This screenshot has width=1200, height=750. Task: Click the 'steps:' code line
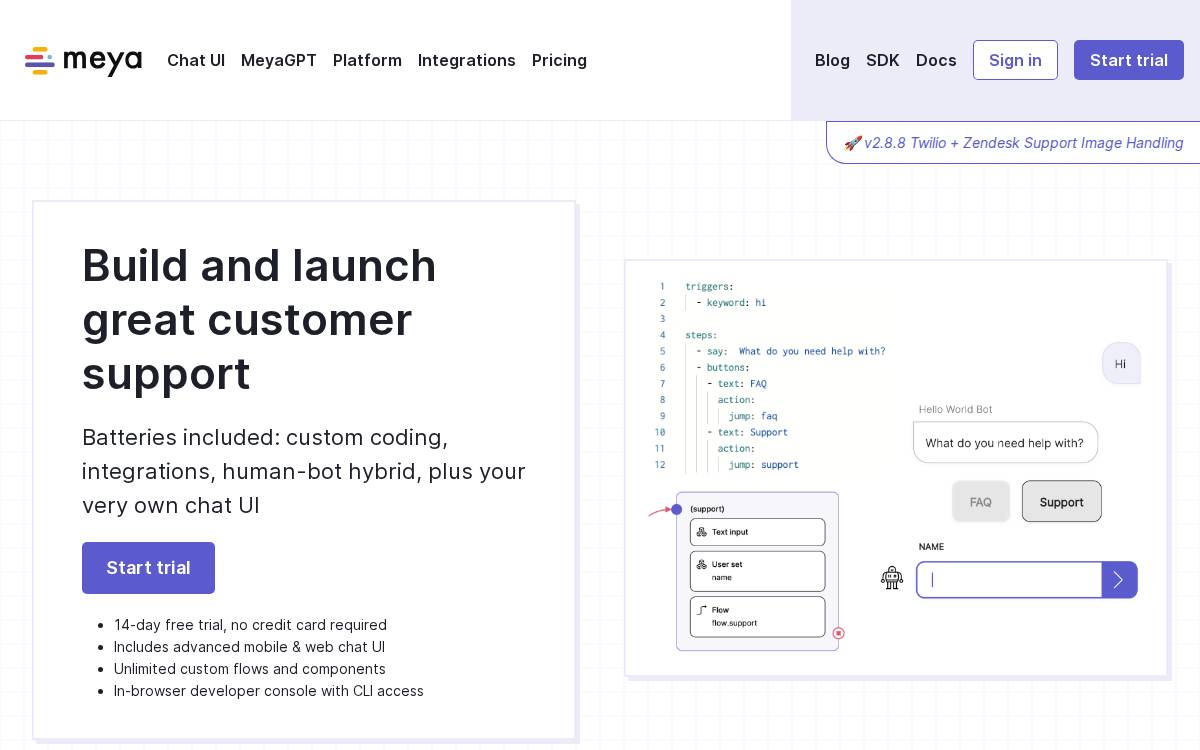[701, 335]
